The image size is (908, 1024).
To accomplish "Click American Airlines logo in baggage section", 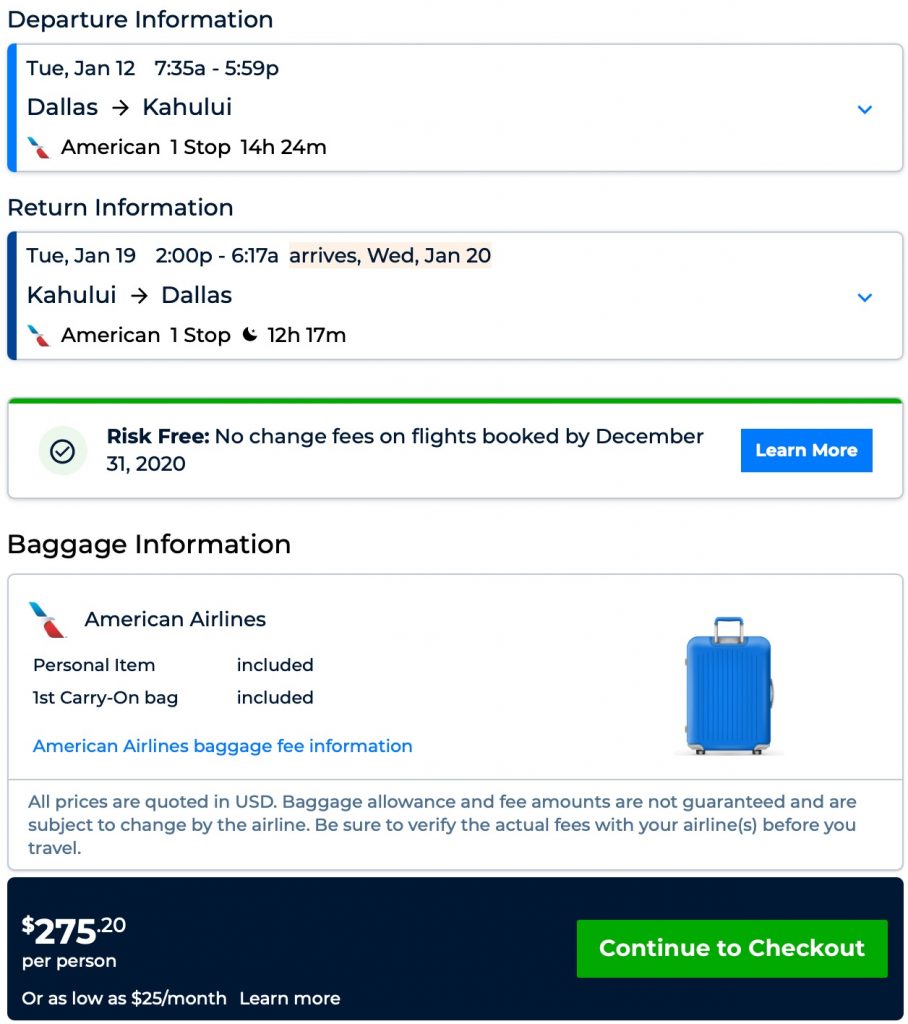I will (47, 620).
